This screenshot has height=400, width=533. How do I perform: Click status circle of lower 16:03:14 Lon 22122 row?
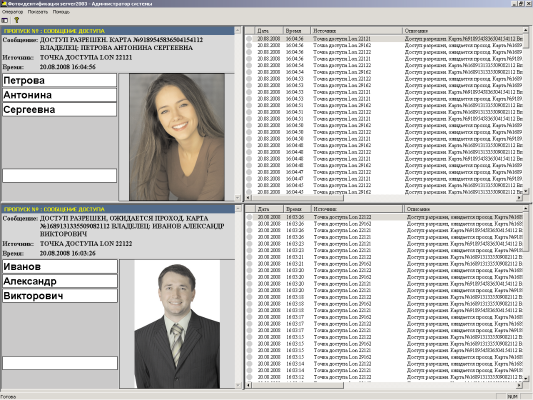pyautogui.click(x=250, y=364)
